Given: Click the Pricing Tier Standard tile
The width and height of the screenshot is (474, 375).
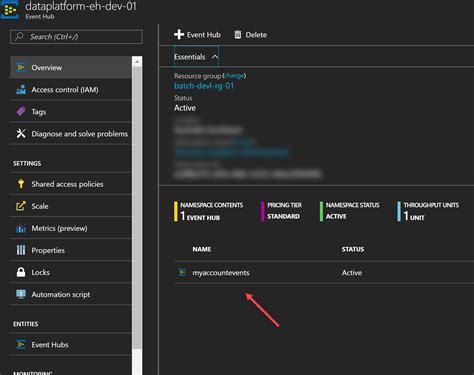Looking at the screenshot, I should tap(281, 211).
